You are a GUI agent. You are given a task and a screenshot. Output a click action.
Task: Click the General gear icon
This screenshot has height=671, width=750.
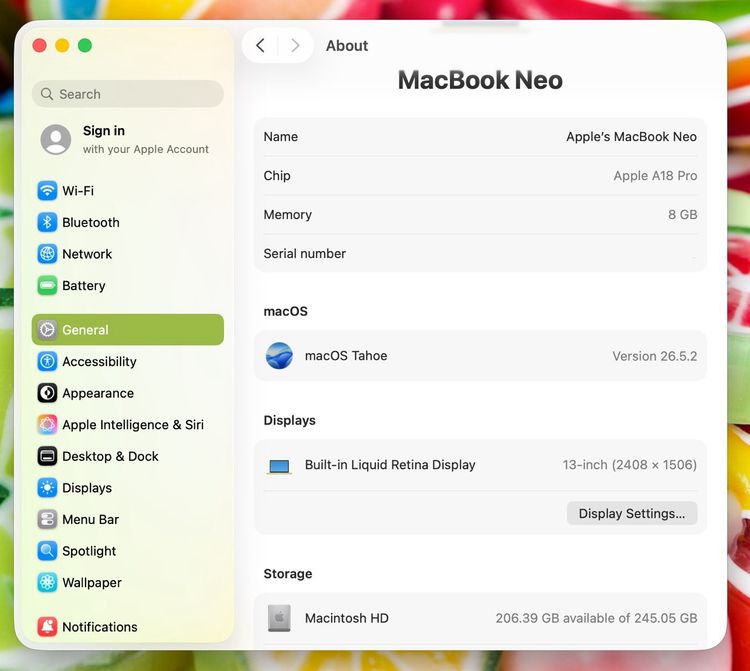47,330
